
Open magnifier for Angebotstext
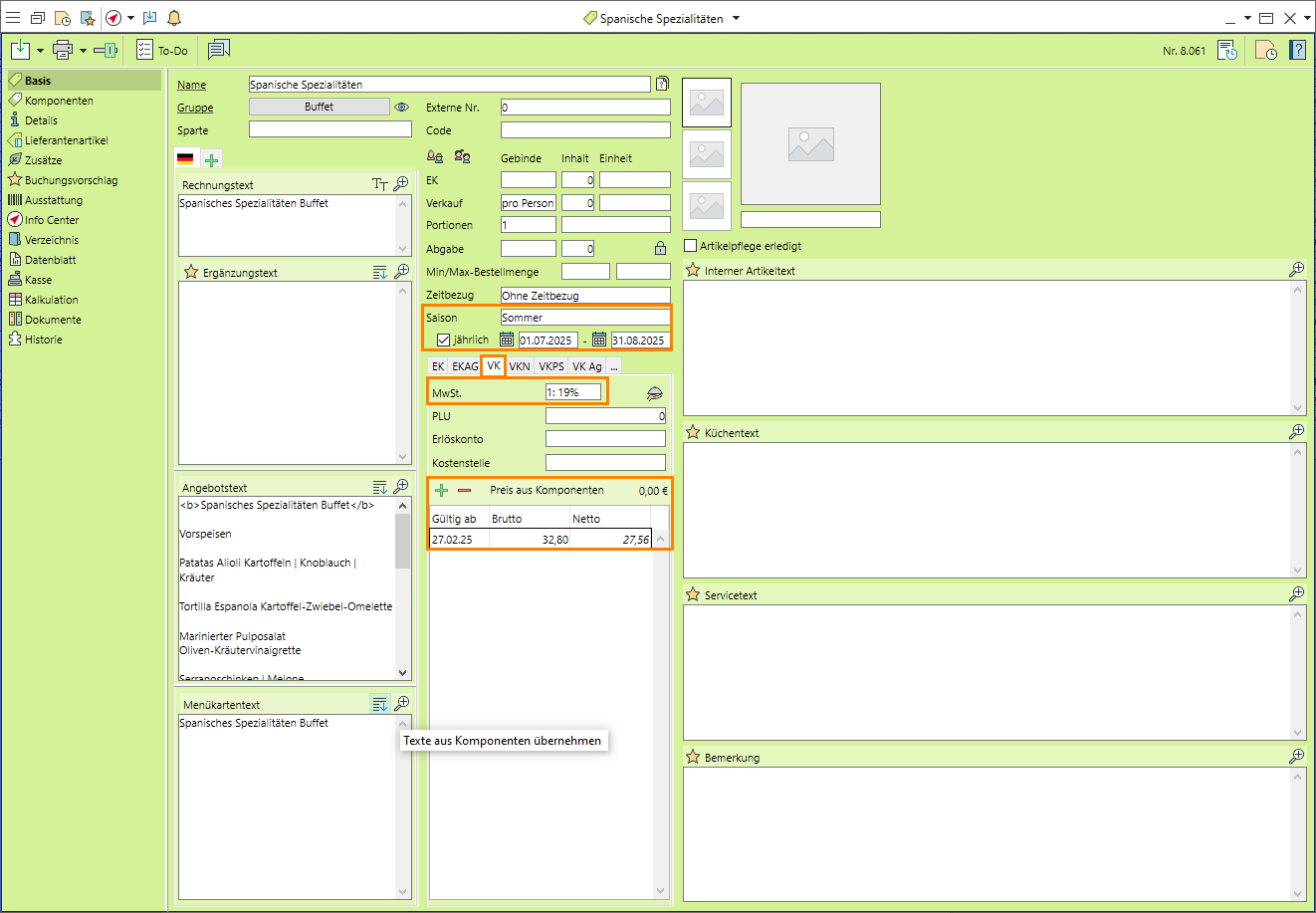click(x=401, y=487)
